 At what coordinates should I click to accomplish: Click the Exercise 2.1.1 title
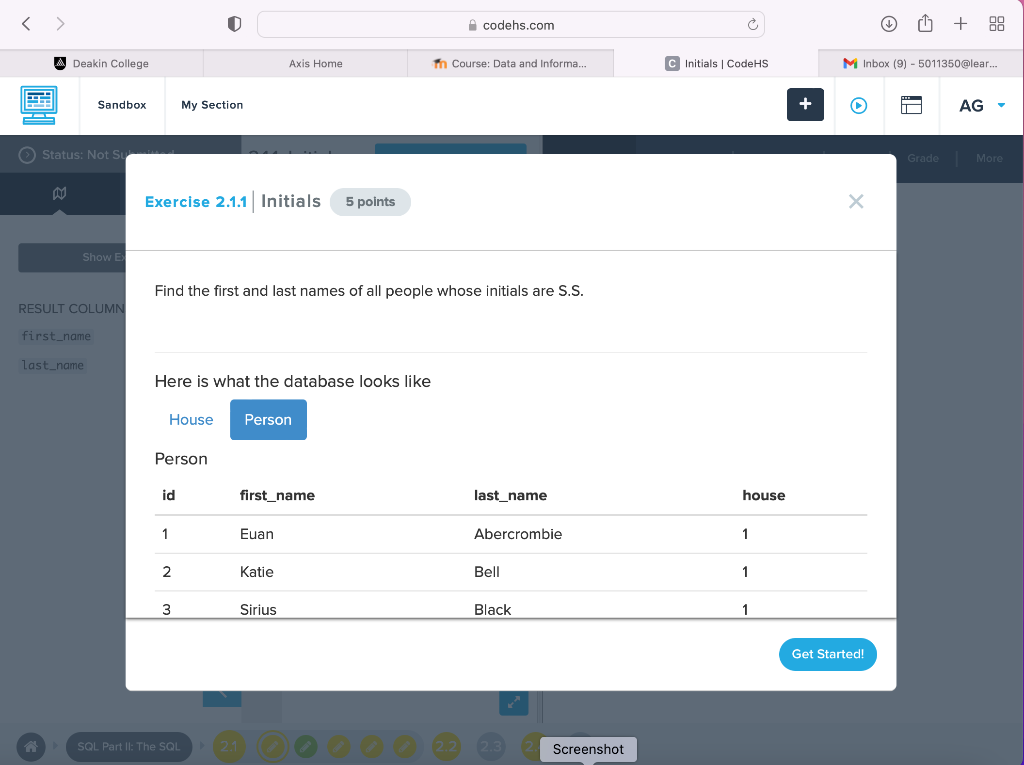click(196, 202)
